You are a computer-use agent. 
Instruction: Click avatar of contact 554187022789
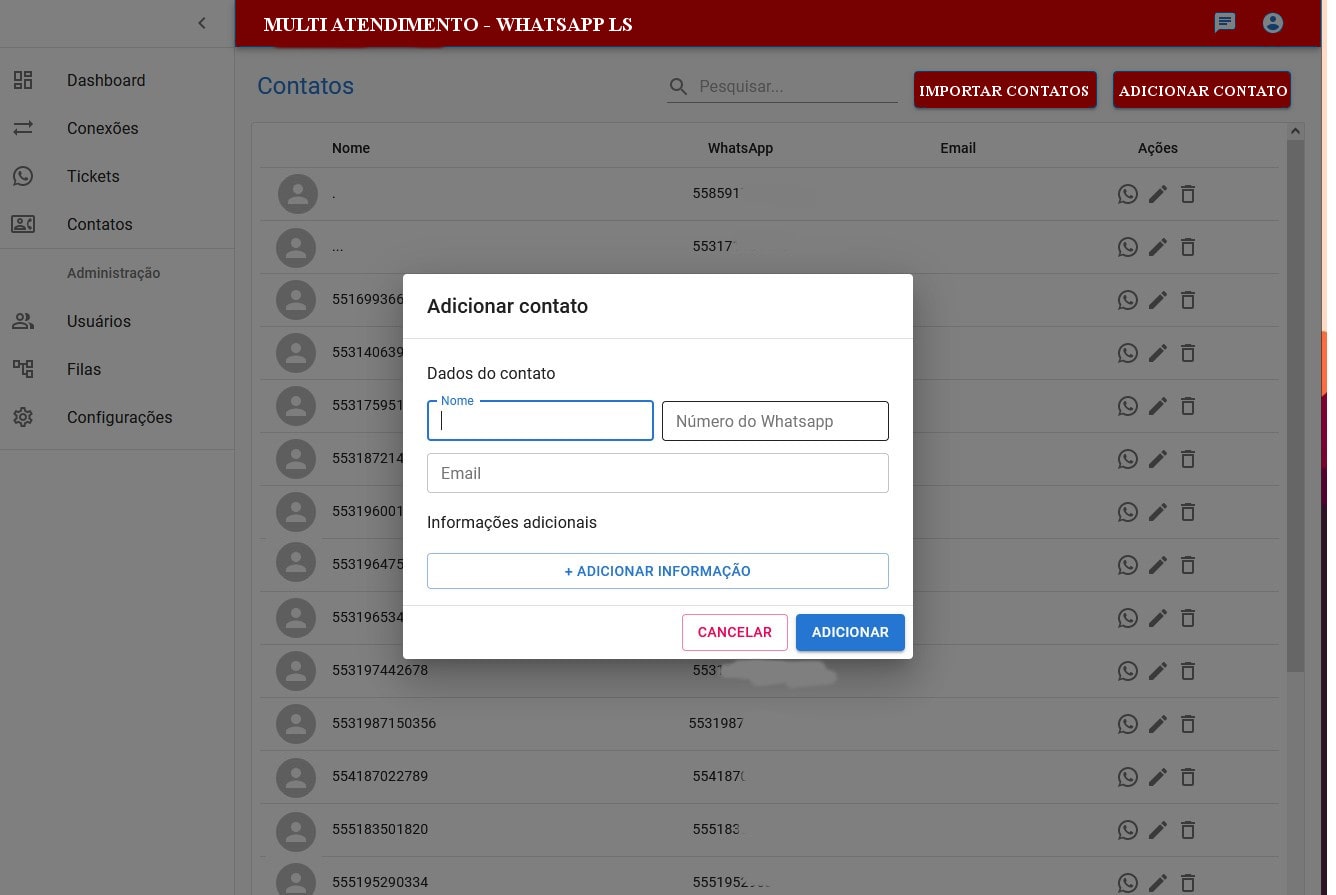(297, 777)
